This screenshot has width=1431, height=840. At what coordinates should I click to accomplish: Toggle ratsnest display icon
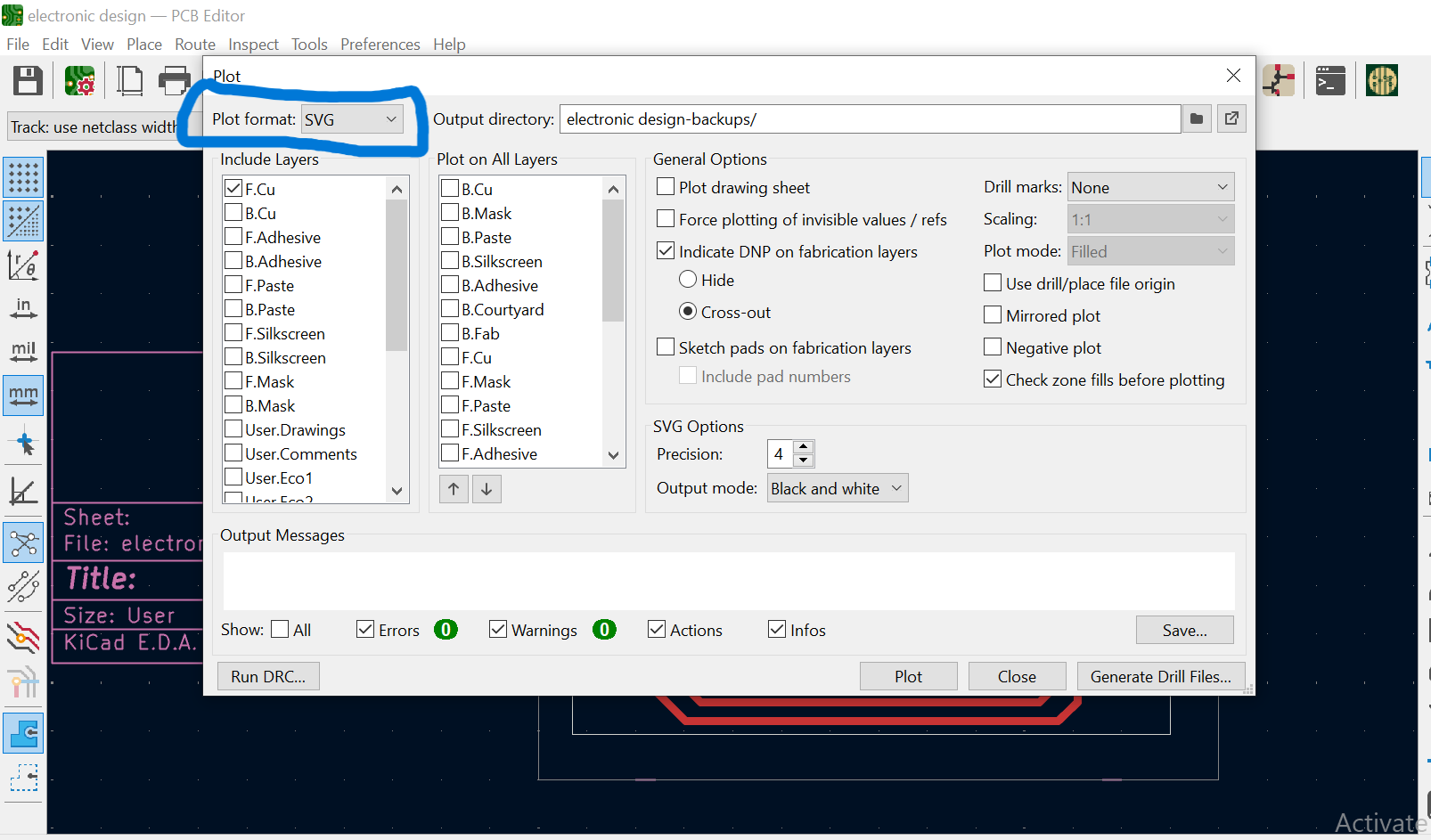(x=23, y=542)
